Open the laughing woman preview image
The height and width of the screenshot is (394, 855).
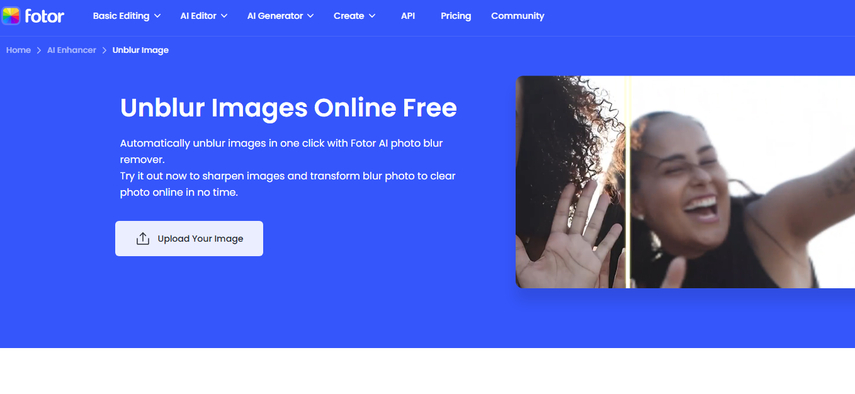tap(685, 182)
